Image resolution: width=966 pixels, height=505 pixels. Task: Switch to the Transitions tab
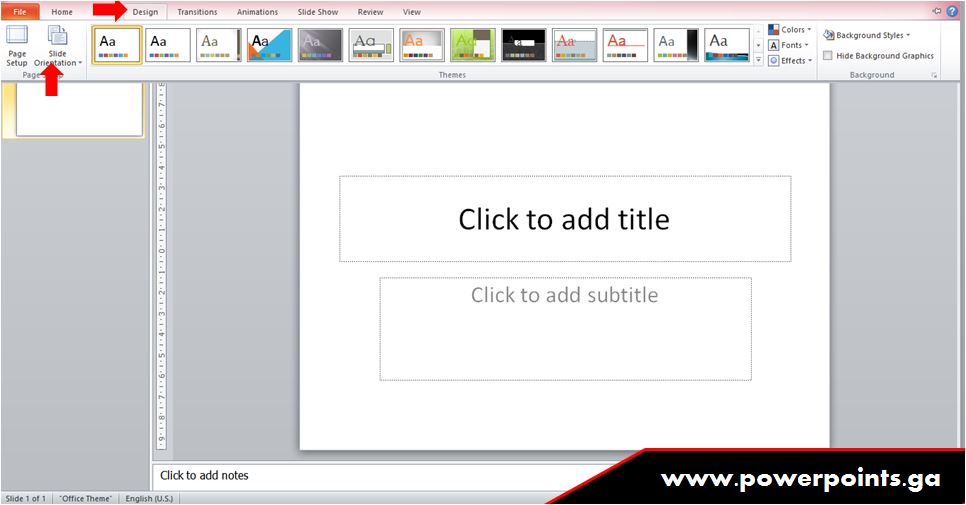[197, 12]
